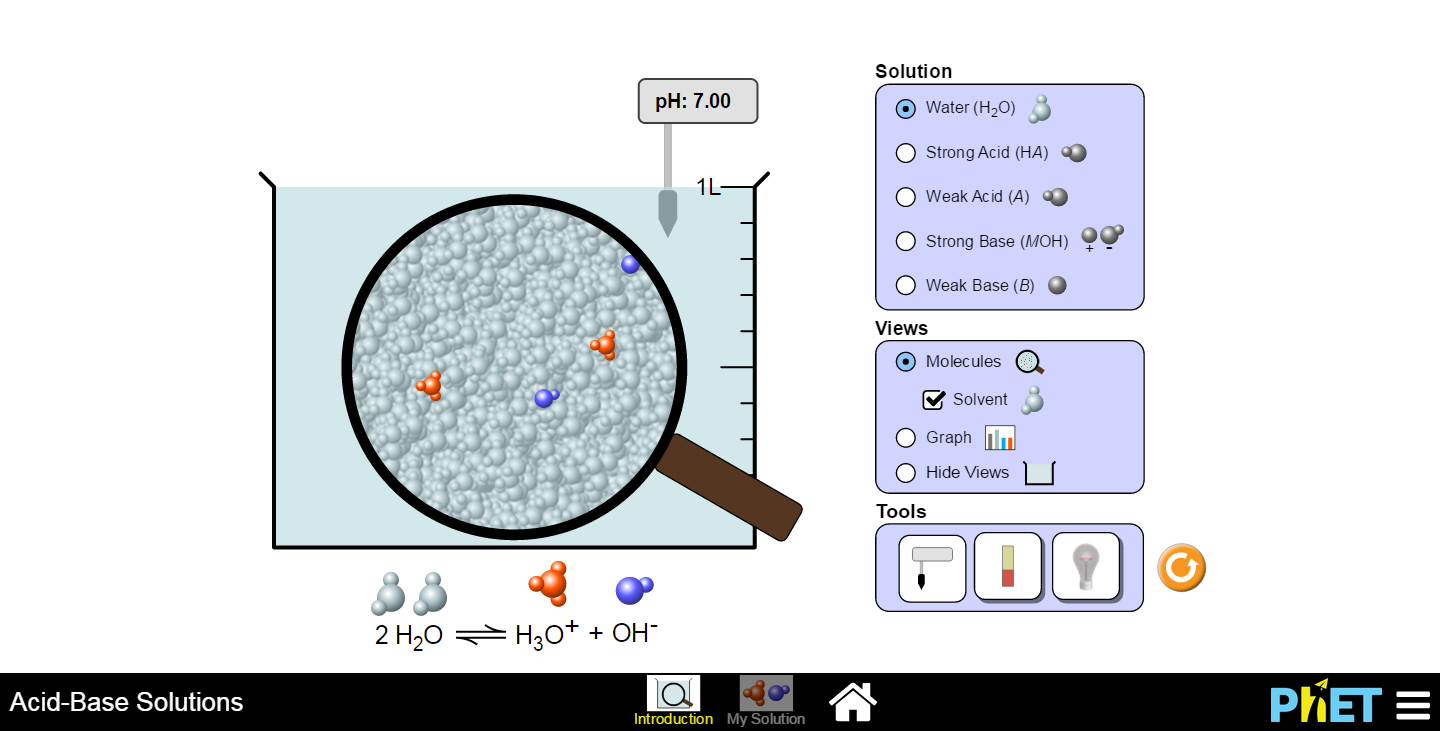Open the PhET hamburger menu
The height and width of the screenshot is (731, 1440).
click(x=1412, y=703)
